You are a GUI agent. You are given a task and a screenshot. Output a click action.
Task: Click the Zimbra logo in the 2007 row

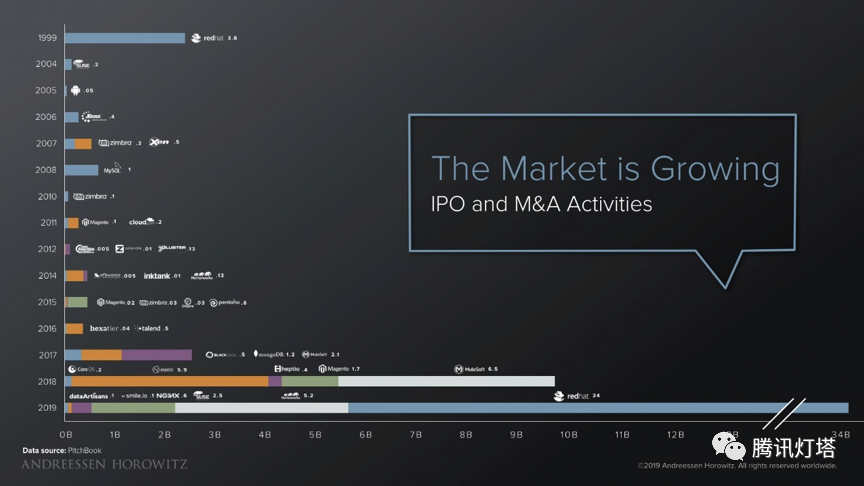tap(115, 143)
